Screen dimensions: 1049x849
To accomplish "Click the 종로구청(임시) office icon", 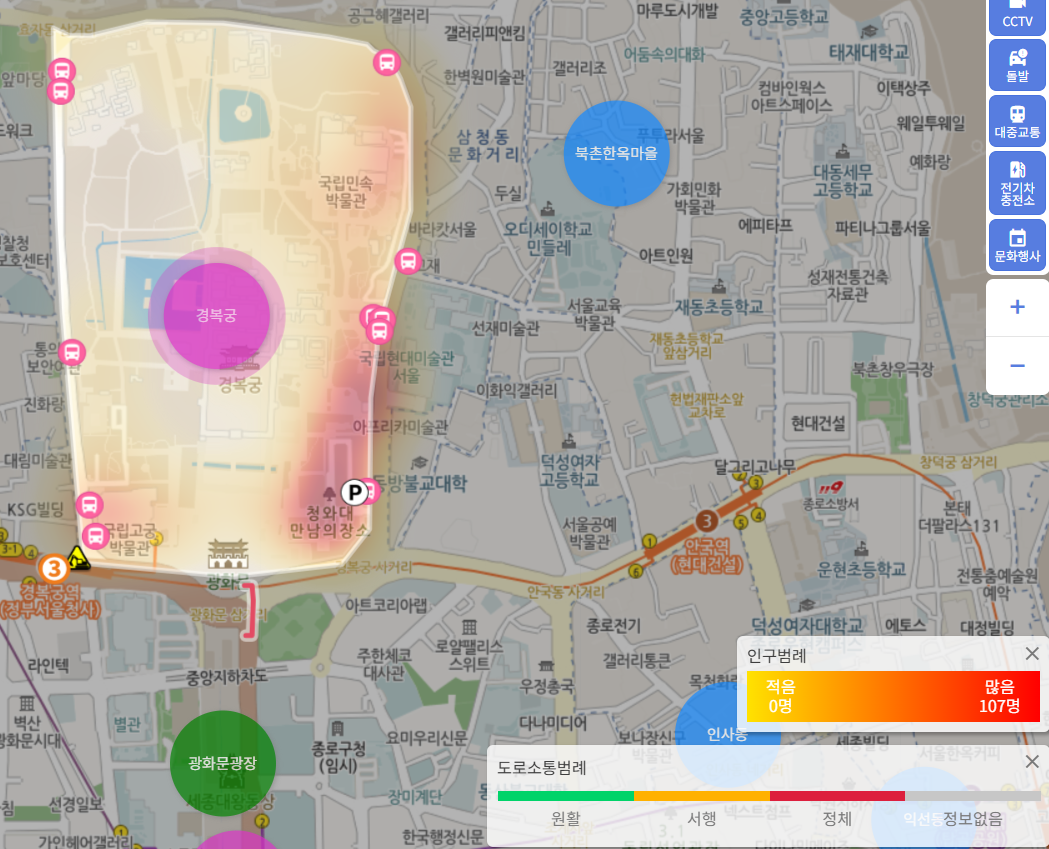I will tap(338, 728).
